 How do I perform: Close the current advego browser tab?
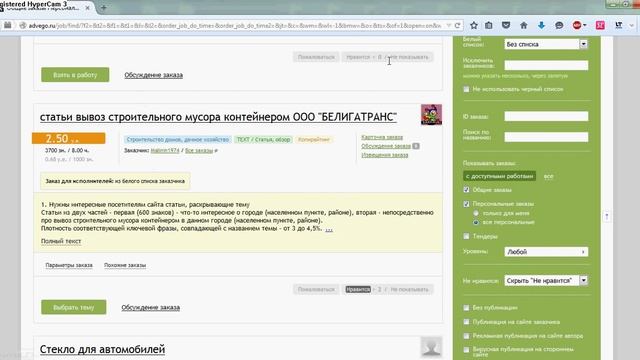(x=87, y=8)
